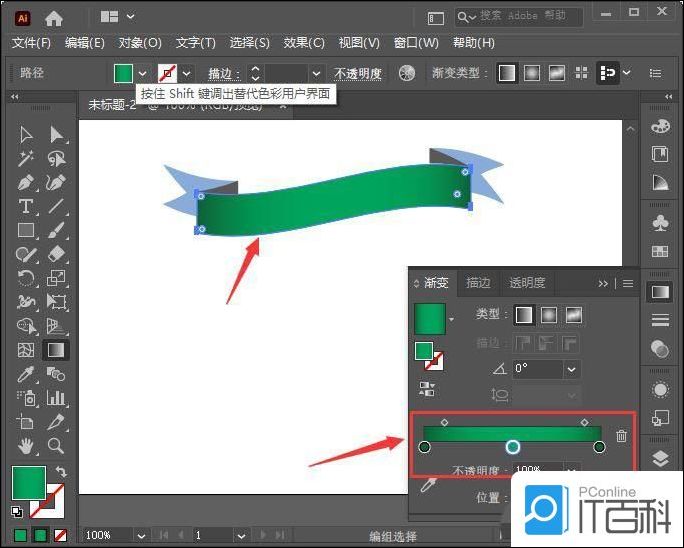The width and height of the screenshot is (684, 548).
Task: Select the Eraser tool
Action: 56,254
